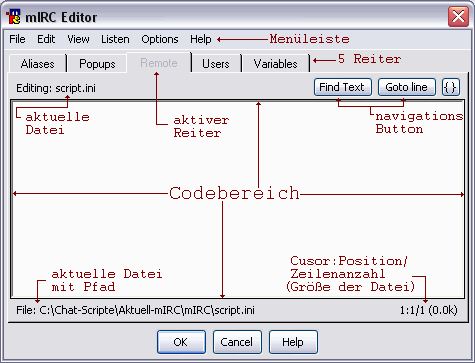Switch to the Variables tab
The image size is (475, 363).
pyautogui.click(x=275, y=63)
